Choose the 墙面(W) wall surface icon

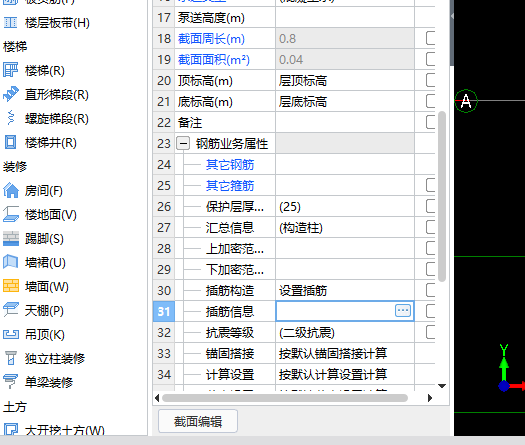click(x=11, y=286)
